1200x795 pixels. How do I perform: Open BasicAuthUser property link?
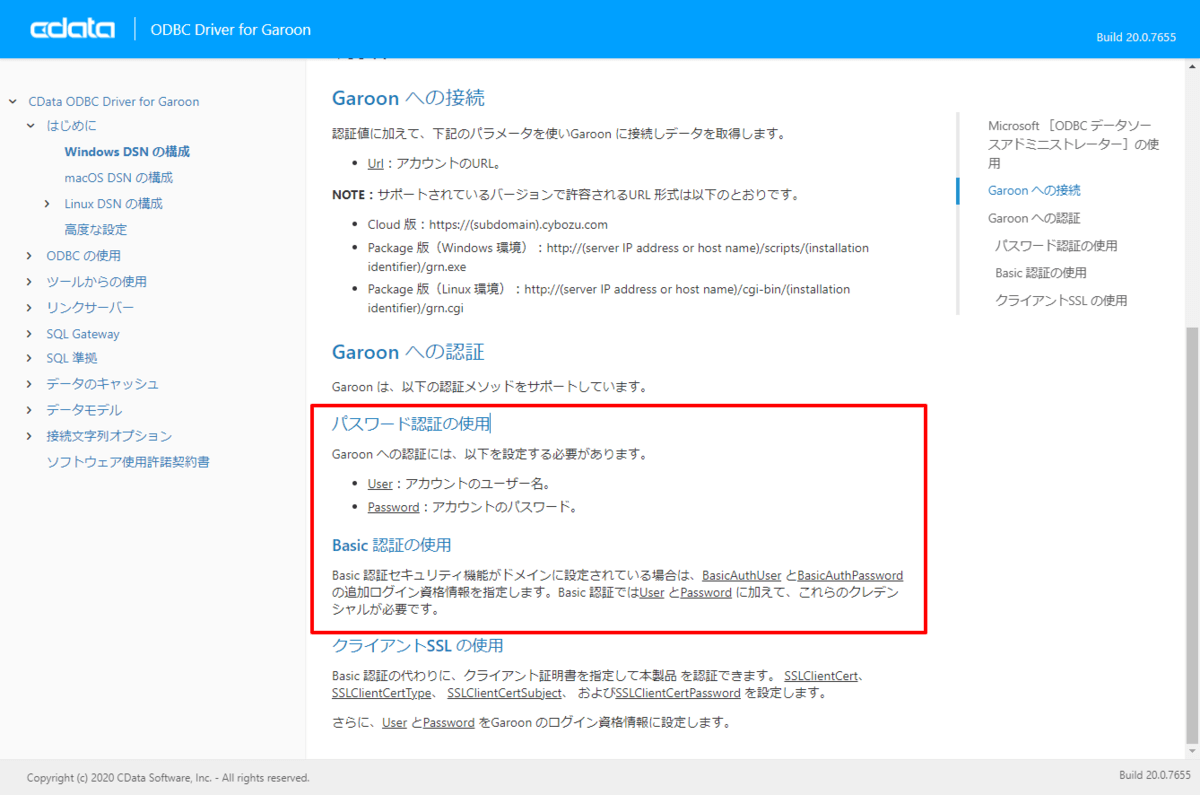point(741,576)
